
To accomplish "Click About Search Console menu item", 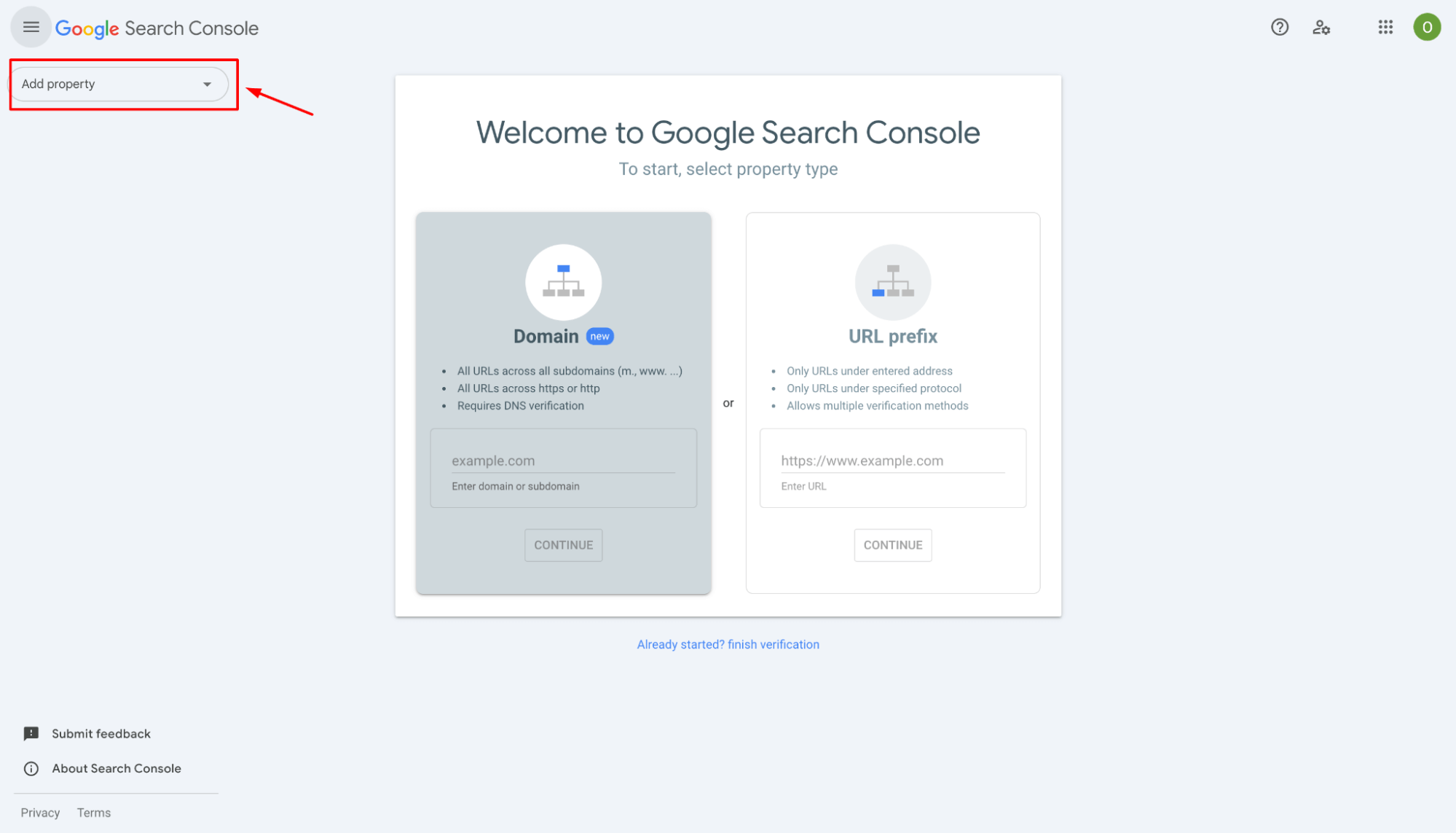I will [x=116, y=768].
